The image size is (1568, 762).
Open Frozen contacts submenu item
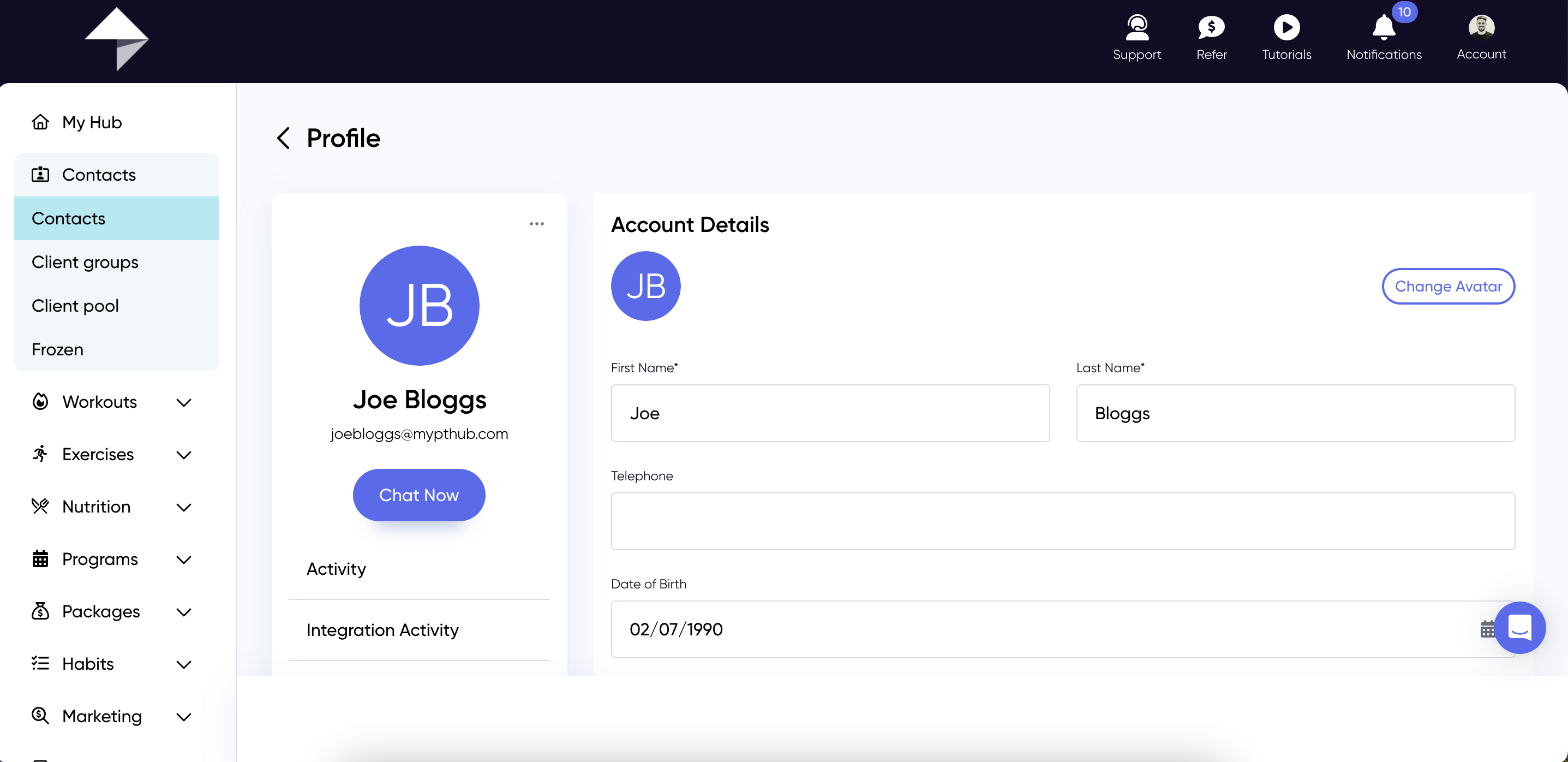tap(116, 350)
